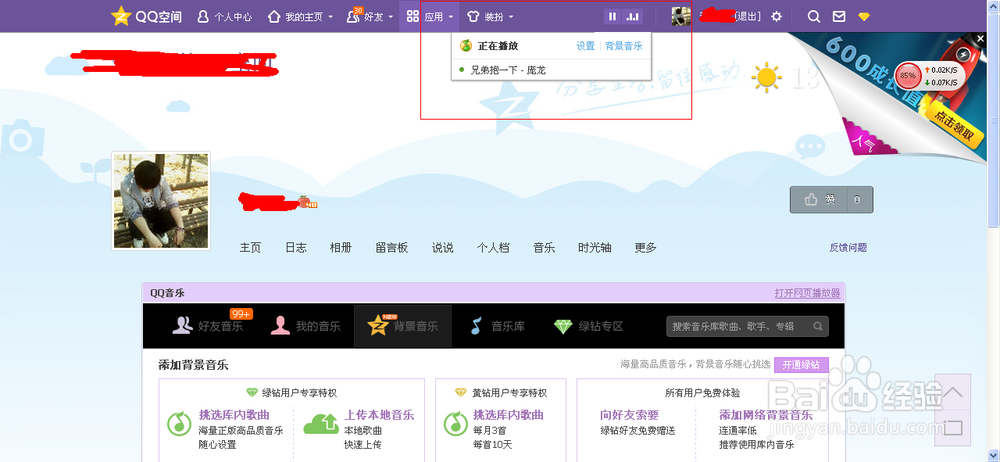Click 添加网络背景音乐 link
Viewport: 1000px width, 462px height.
point(767,415)
